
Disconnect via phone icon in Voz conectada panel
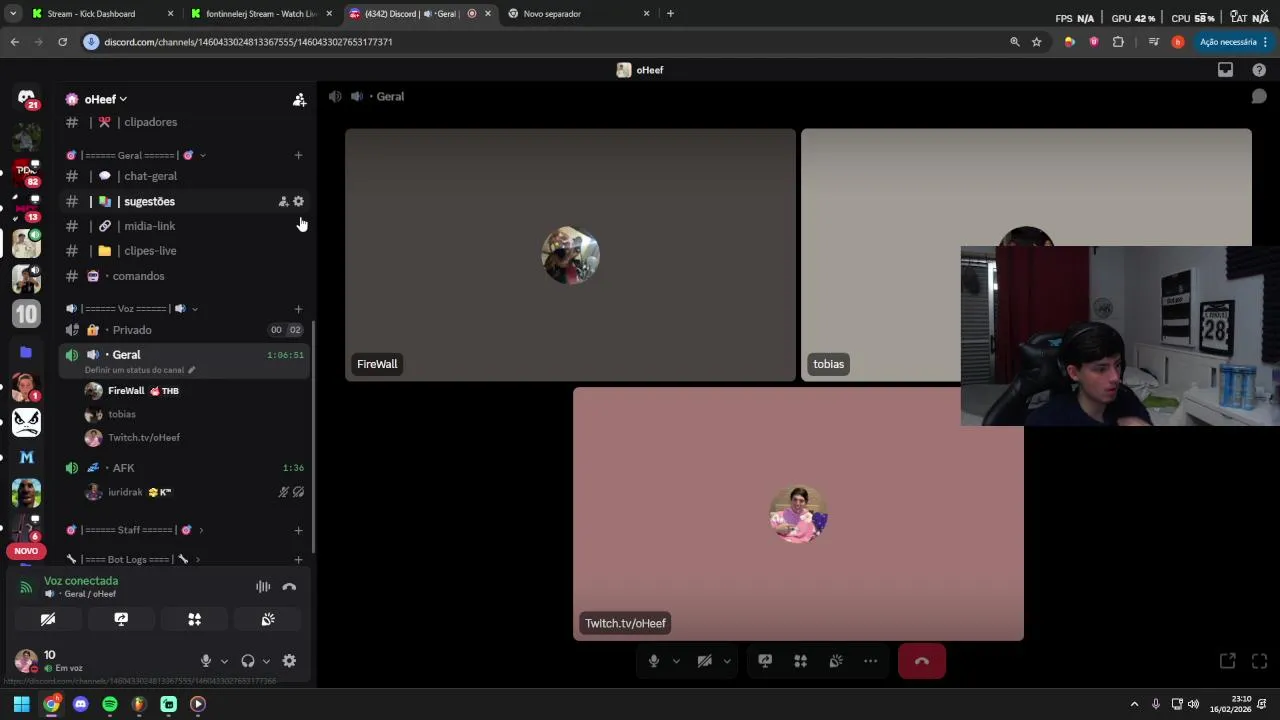point(289,587)
